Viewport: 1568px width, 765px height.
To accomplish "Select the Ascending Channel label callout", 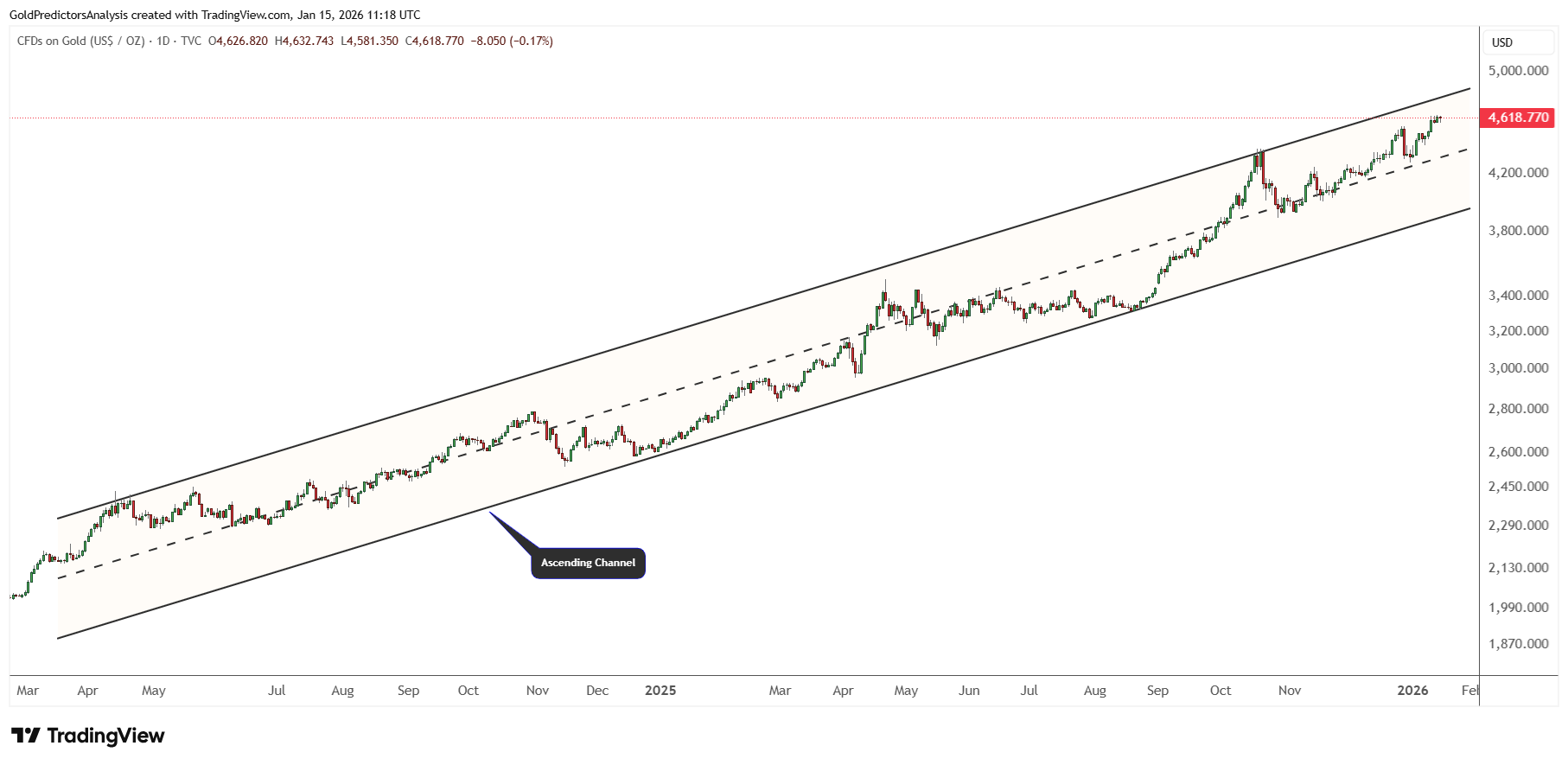I will coord(588,563).
